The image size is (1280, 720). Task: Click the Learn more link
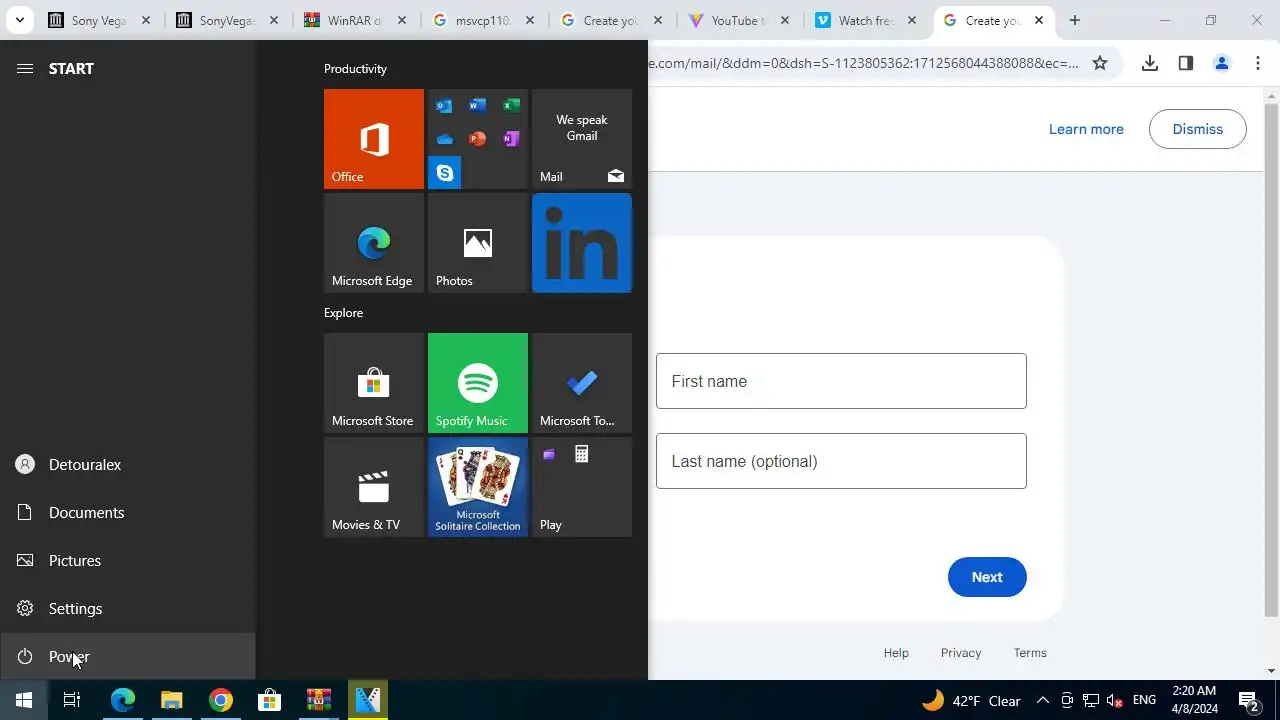[1086, 129]
